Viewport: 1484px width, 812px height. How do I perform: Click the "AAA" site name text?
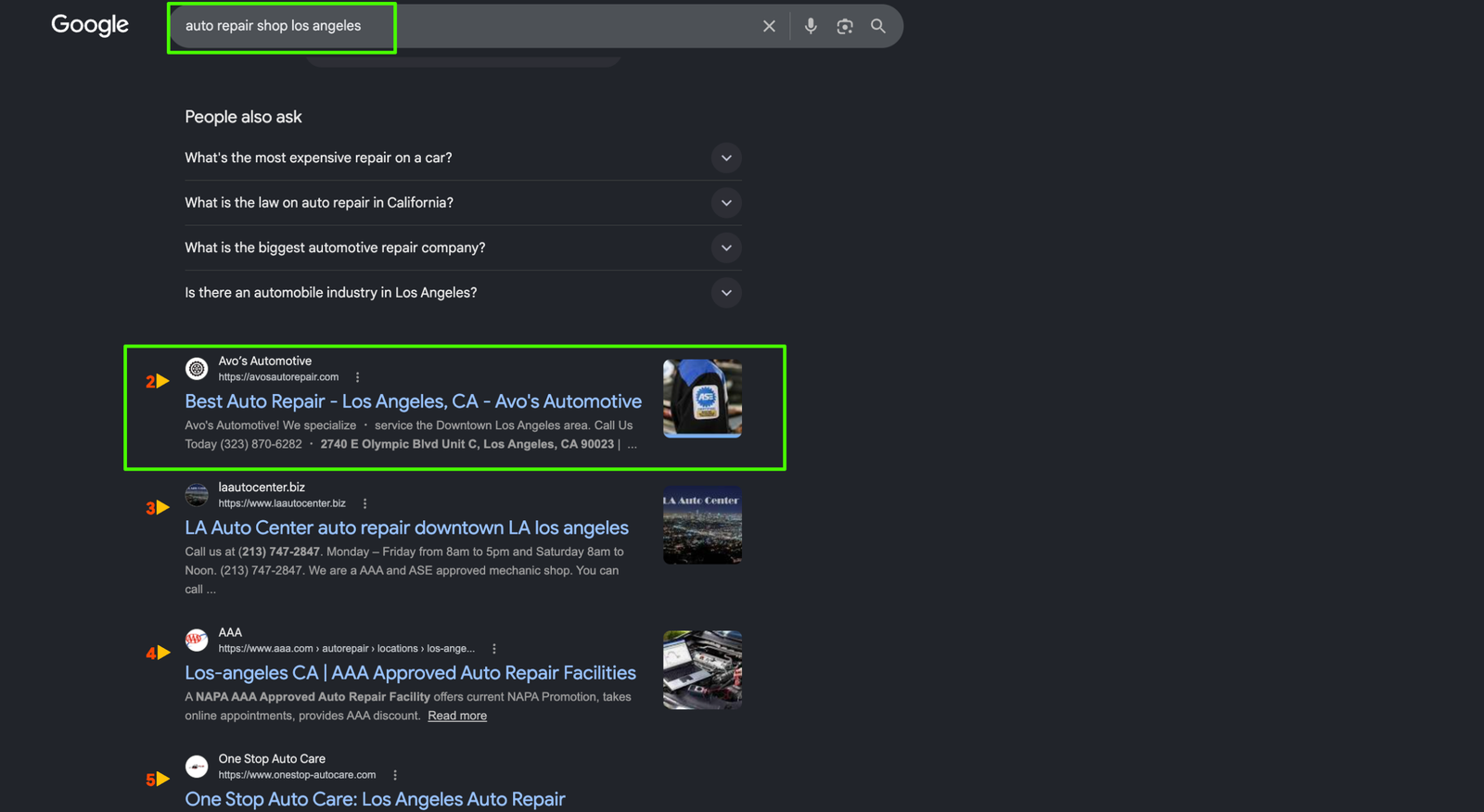[230, 633]
